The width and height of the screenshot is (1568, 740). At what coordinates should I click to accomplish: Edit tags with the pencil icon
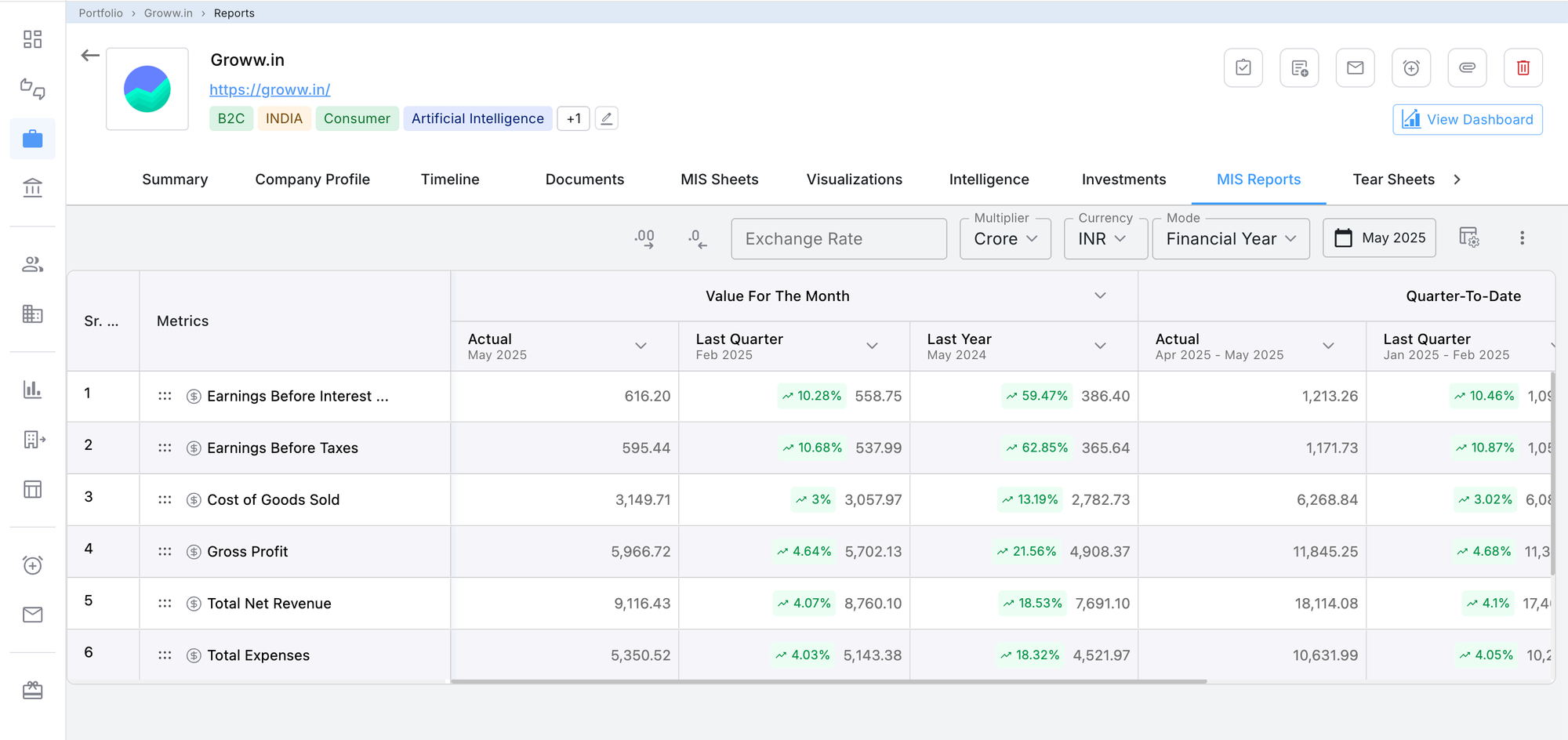pyautogui.click(x=606, y=118)
